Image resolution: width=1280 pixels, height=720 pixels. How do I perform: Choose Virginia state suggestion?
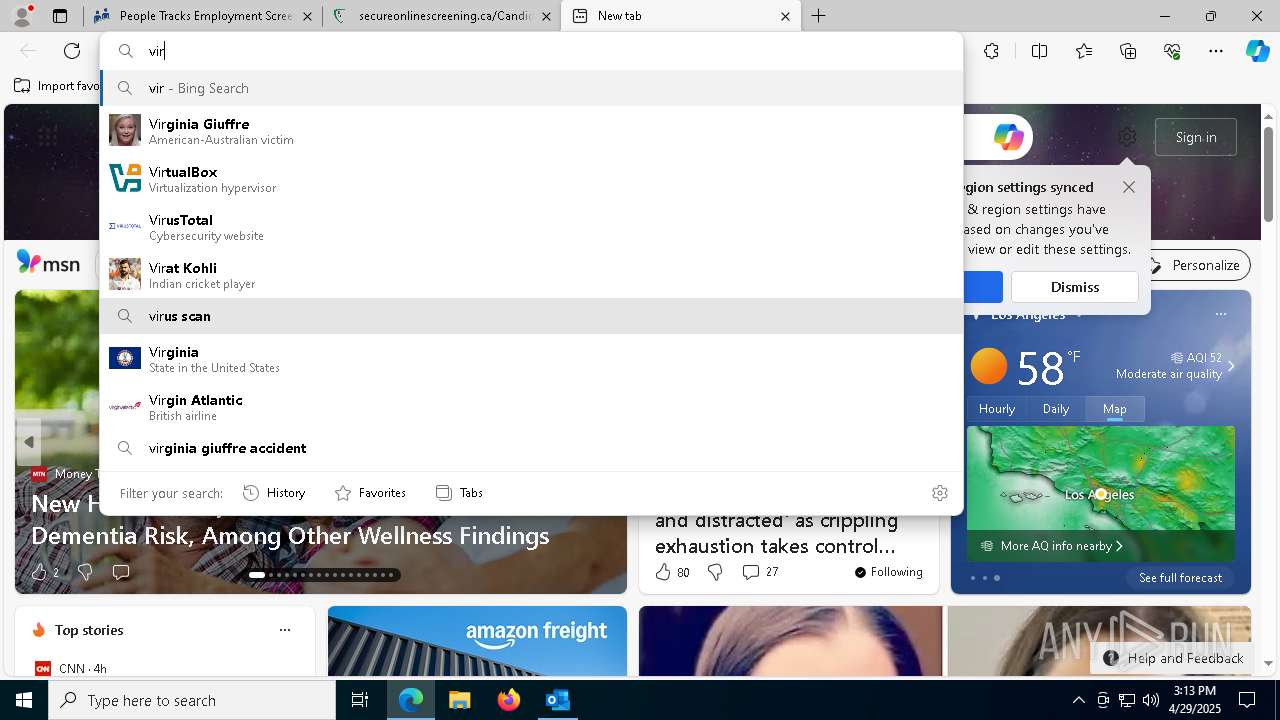tap(531, 359)
